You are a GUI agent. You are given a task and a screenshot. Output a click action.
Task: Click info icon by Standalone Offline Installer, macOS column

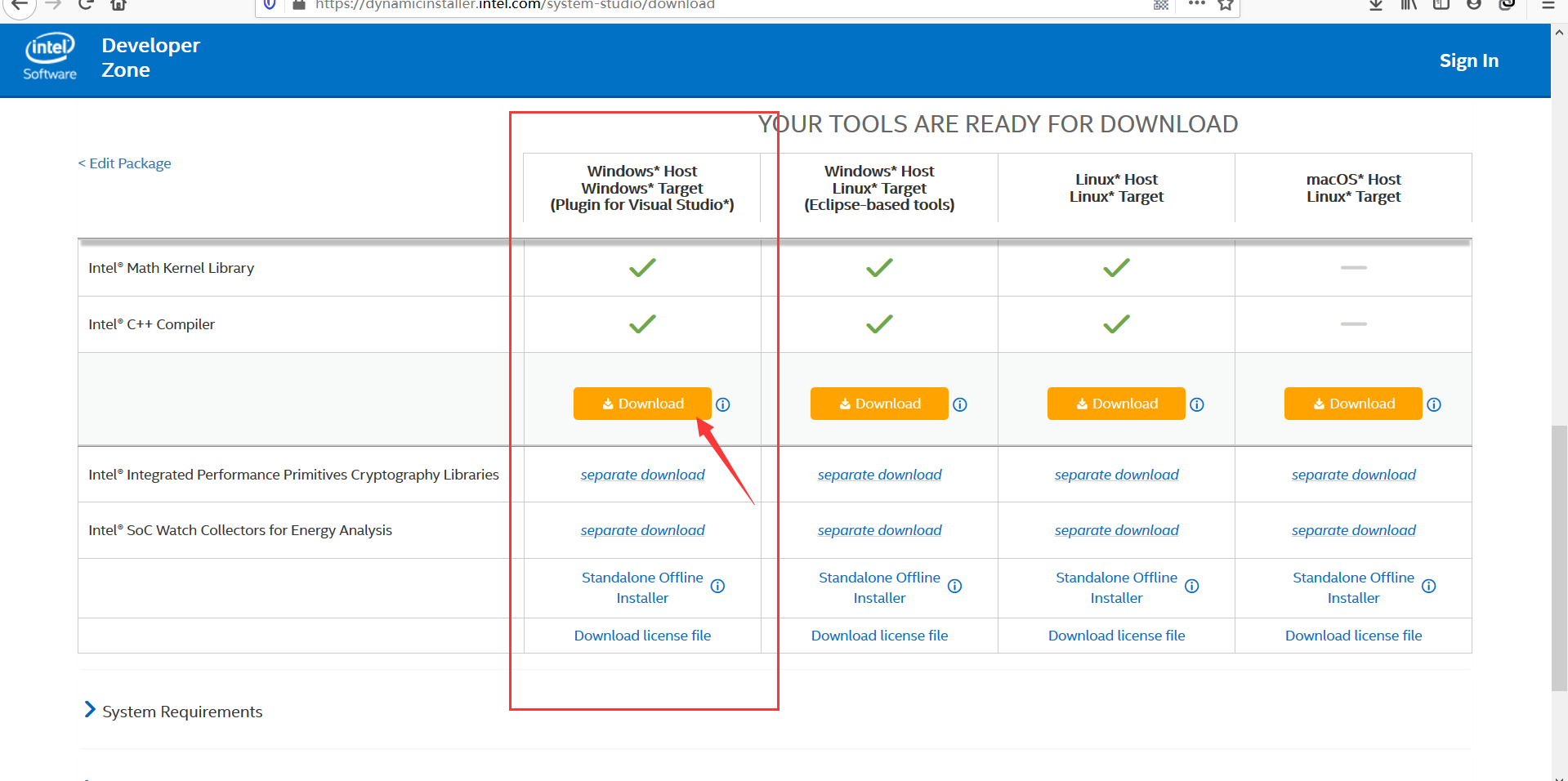click(x=1429, y=586)
